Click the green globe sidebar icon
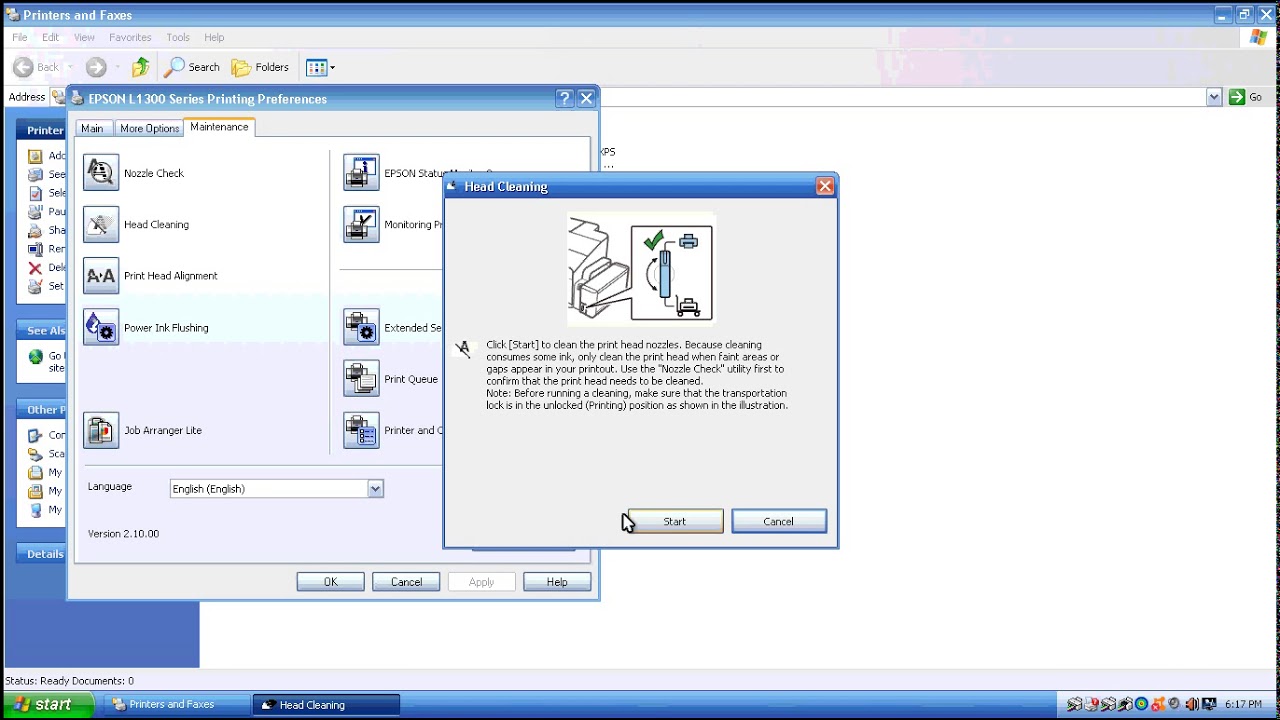The image size is (1280, 720). (x=36, y=356)
